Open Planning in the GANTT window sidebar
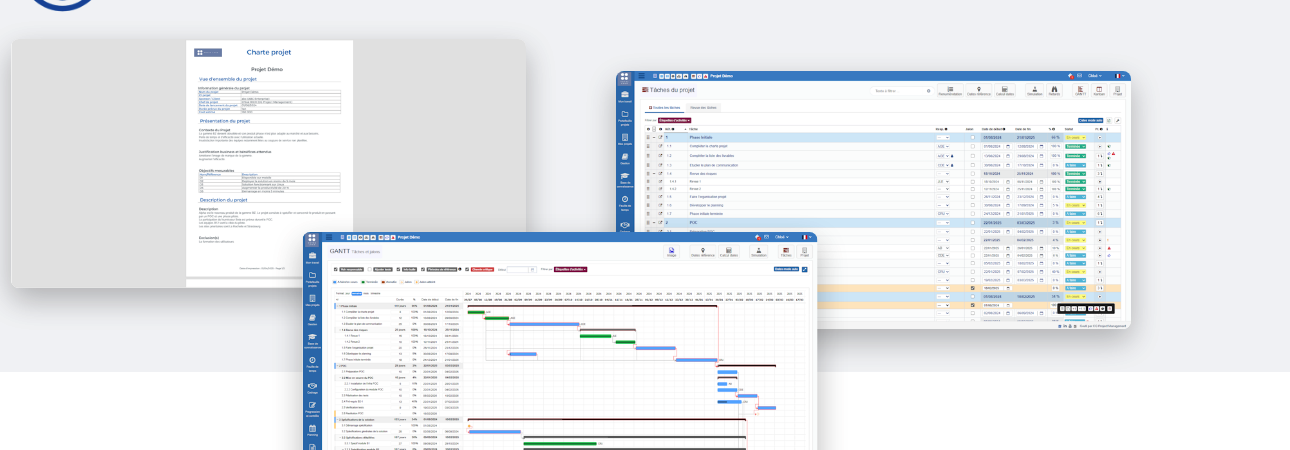The image size is (1290, 450). click(x=312, y=431)
